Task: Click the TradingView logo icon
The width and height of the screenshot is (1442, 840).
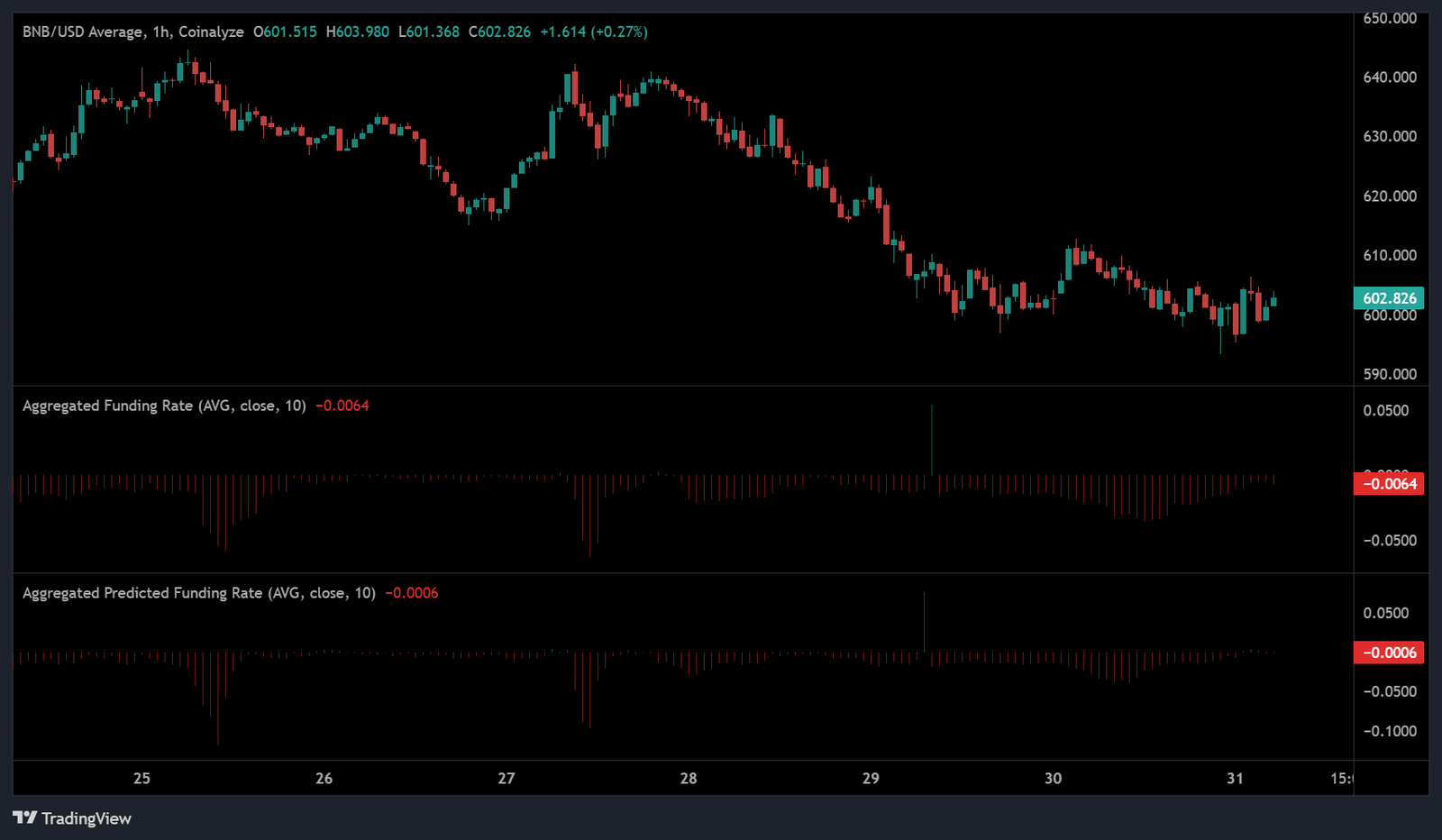Action: tap(24, 817)
